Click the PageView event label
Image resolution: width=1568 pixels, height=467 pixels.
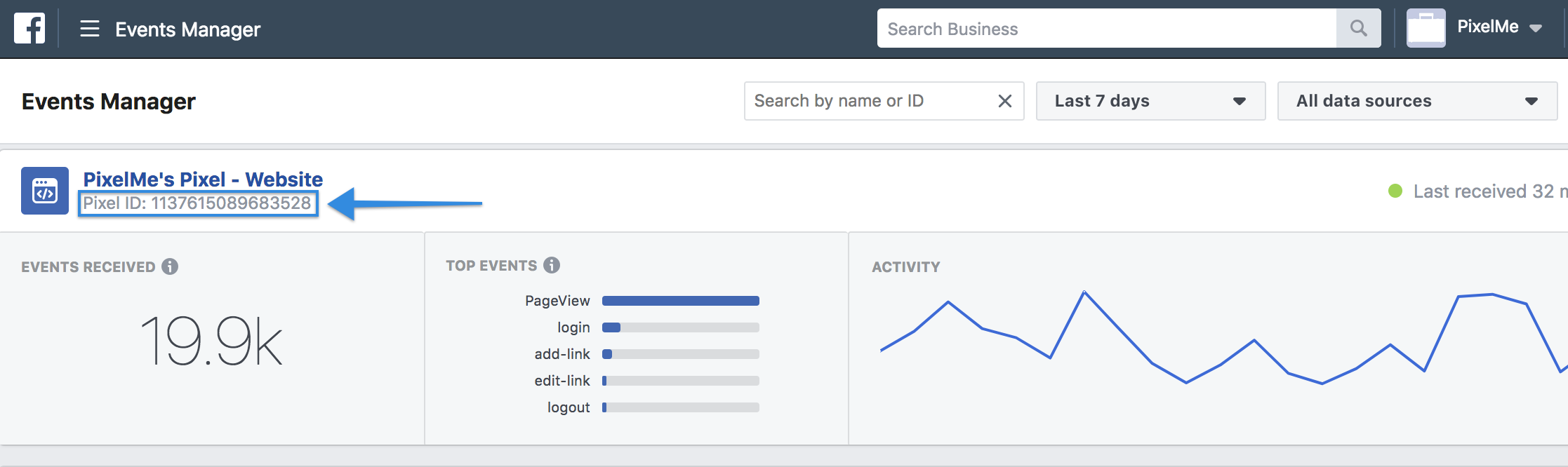coord(557,301)
